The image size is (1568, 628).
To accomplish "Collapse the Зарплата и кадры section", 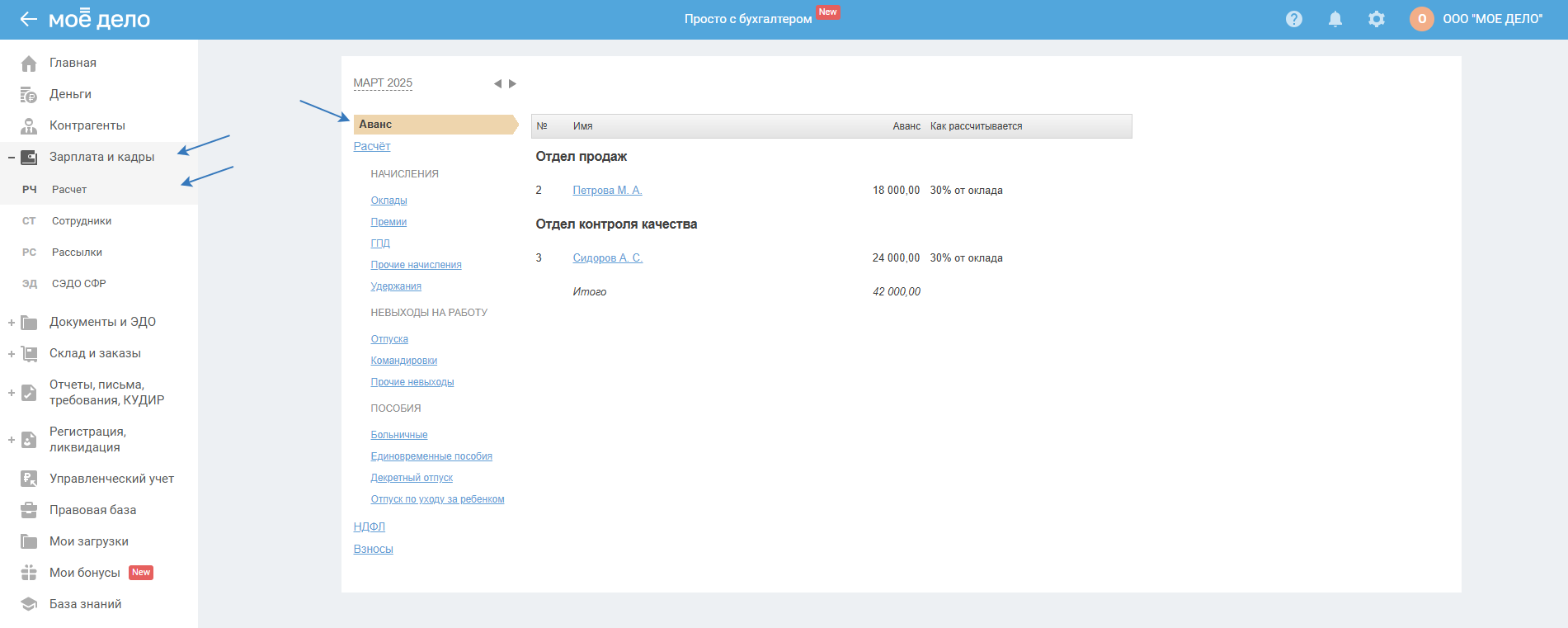I will (12, 158).
